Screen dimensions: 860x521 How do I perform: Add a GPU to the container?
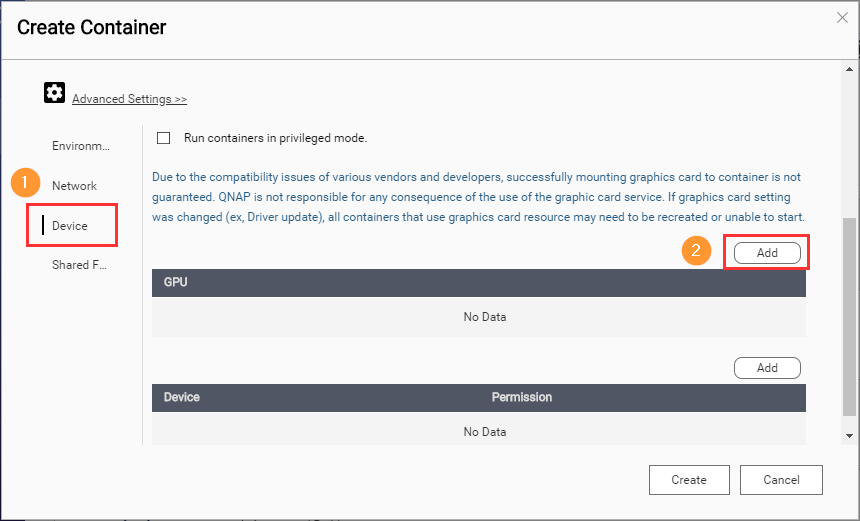pyautogui.click(x=767, y=253)
